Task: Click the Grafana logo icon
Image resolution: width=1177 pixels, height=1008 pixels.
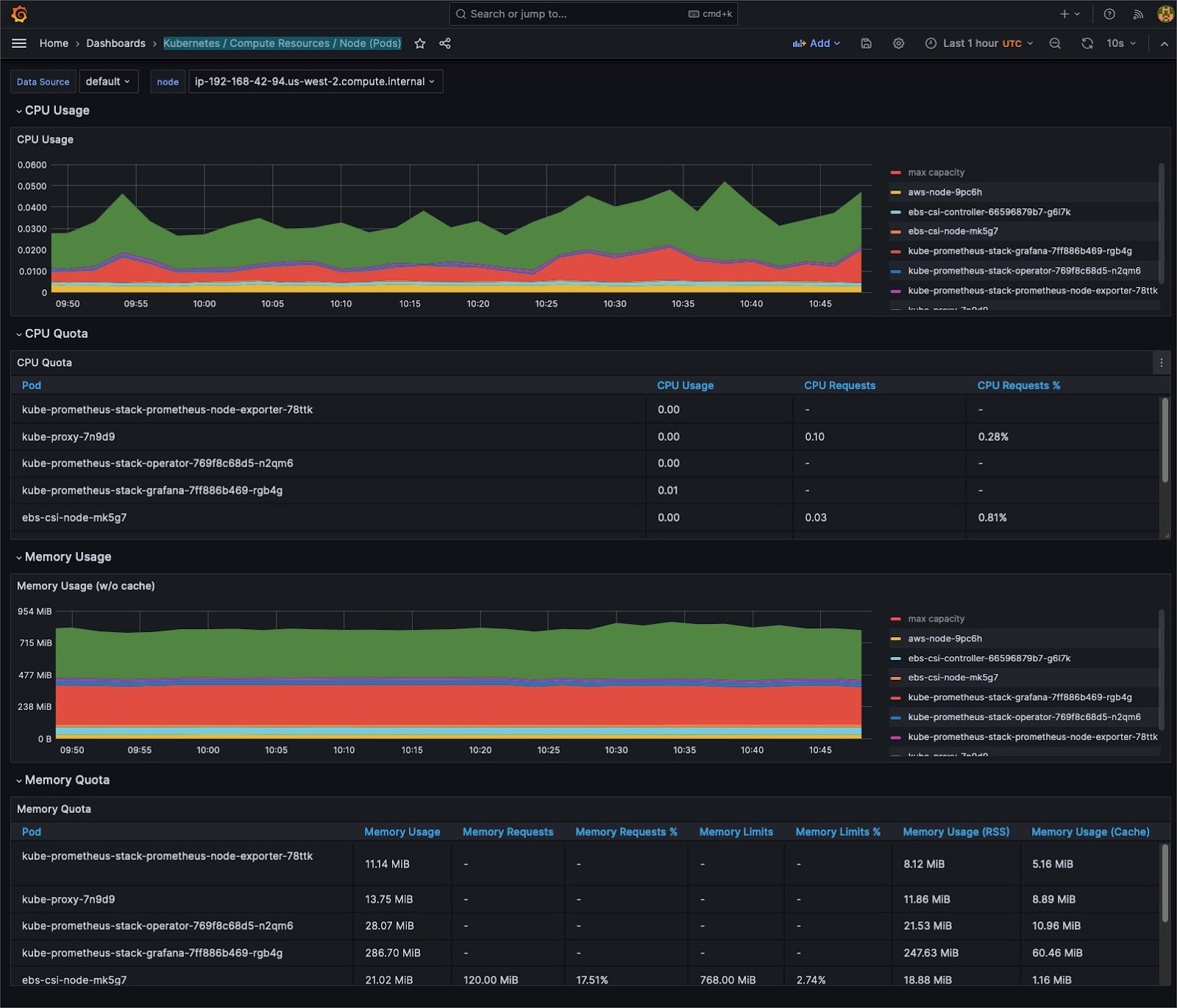Action: 20,14
